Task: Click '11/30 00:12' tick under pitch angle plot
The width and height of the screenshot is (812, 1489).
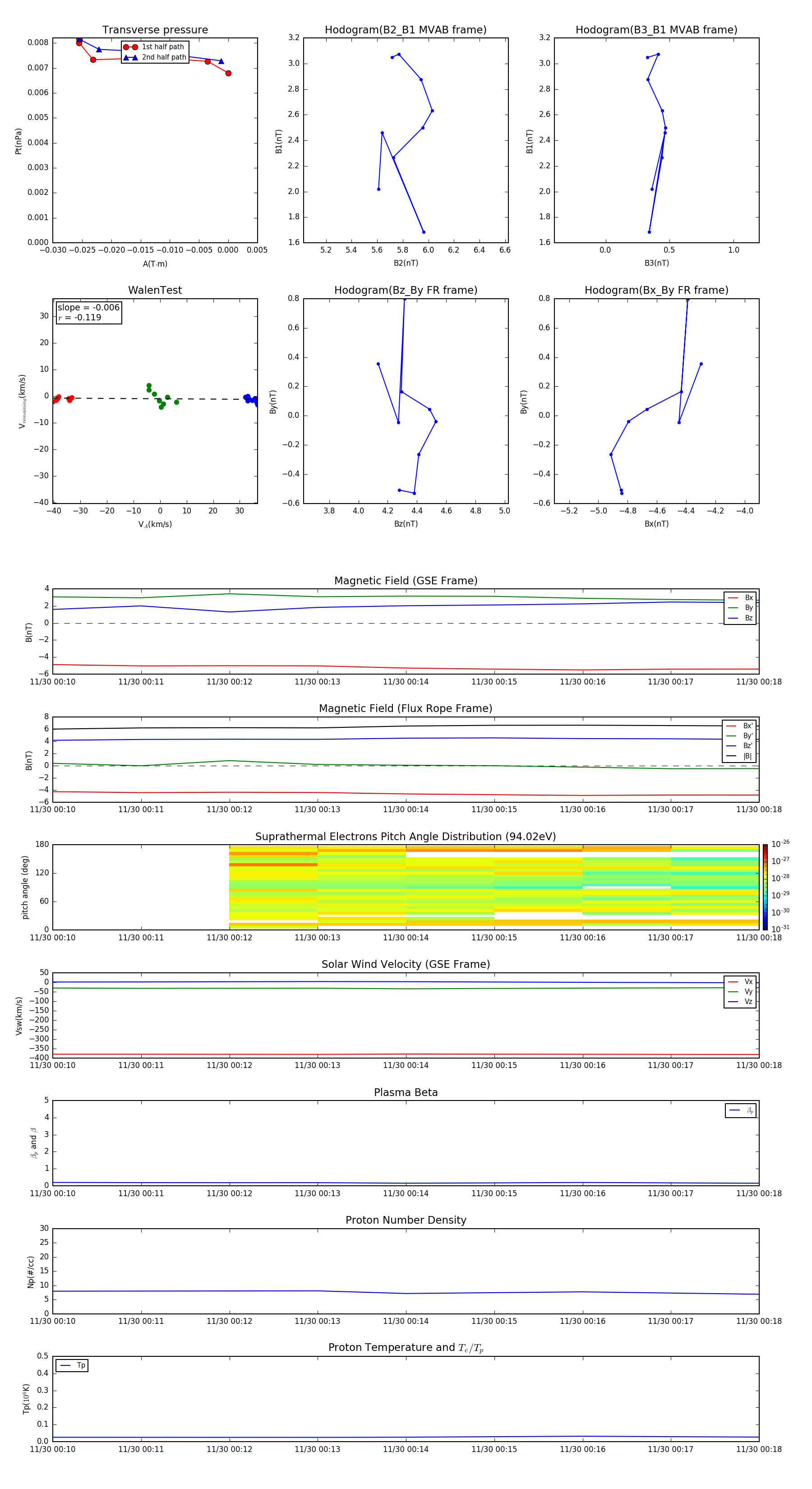Action: pos(230,938)
